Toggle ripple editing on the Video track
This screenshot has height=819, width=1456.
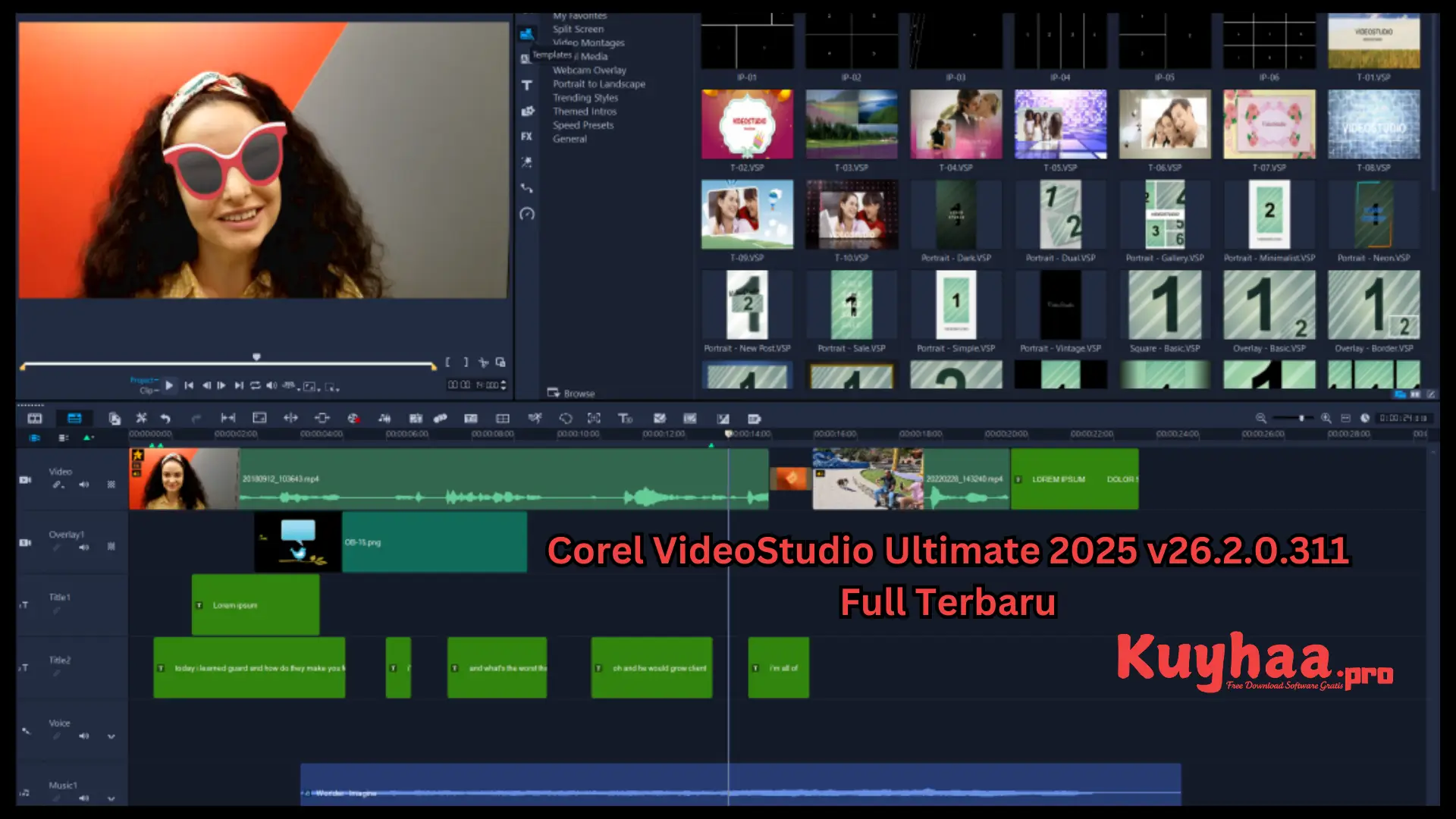coord(58,485)
